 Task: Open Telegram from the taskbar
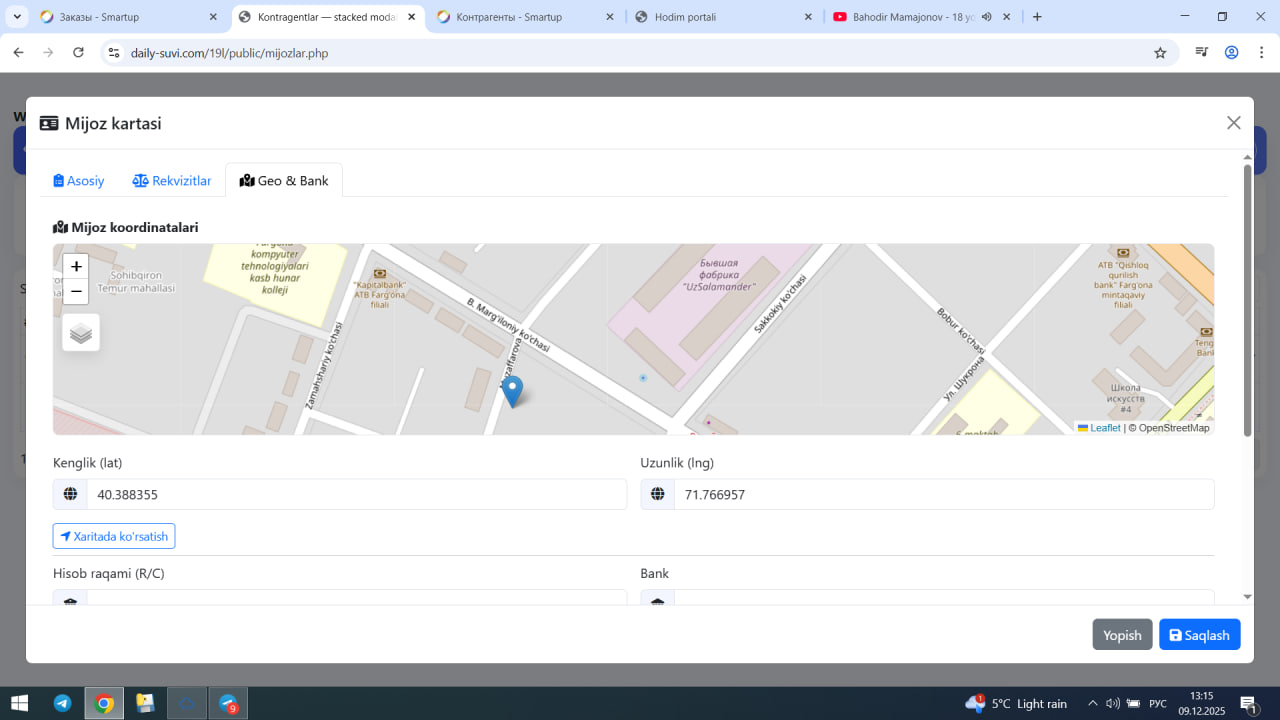tap(62, 703)
